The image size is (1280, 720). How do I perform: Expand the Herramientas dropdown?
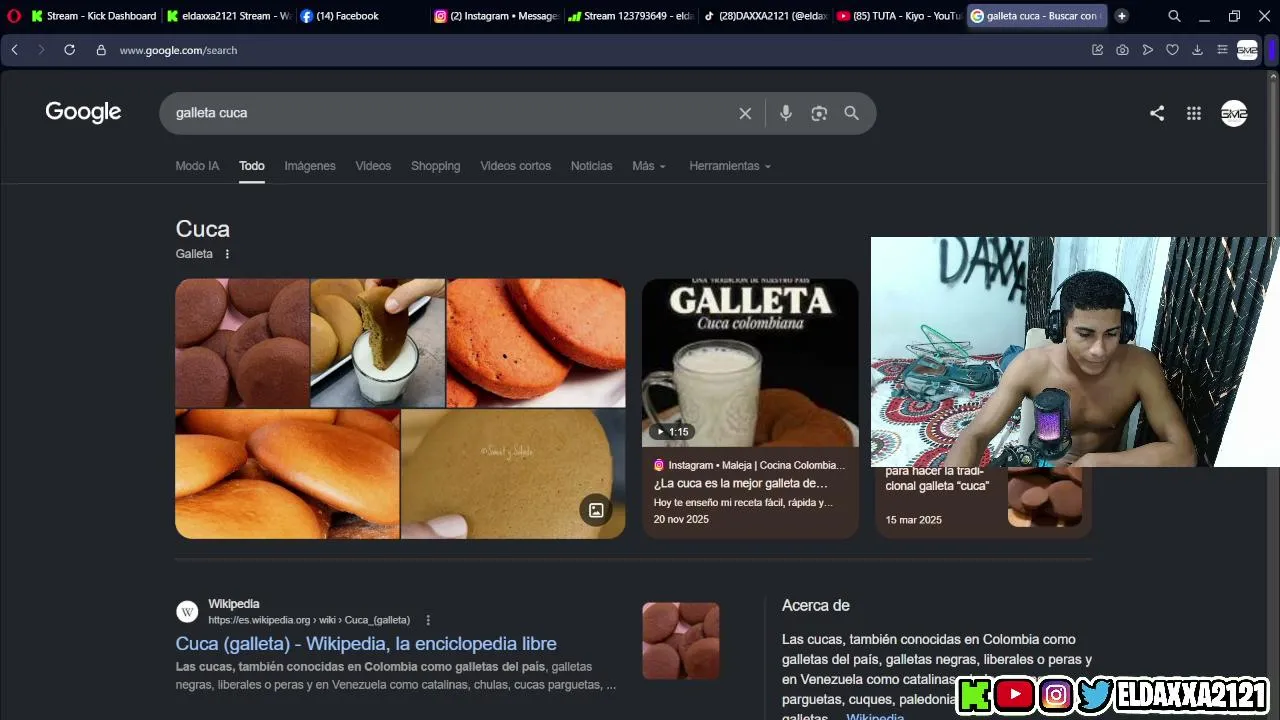(x=730, y=166)
